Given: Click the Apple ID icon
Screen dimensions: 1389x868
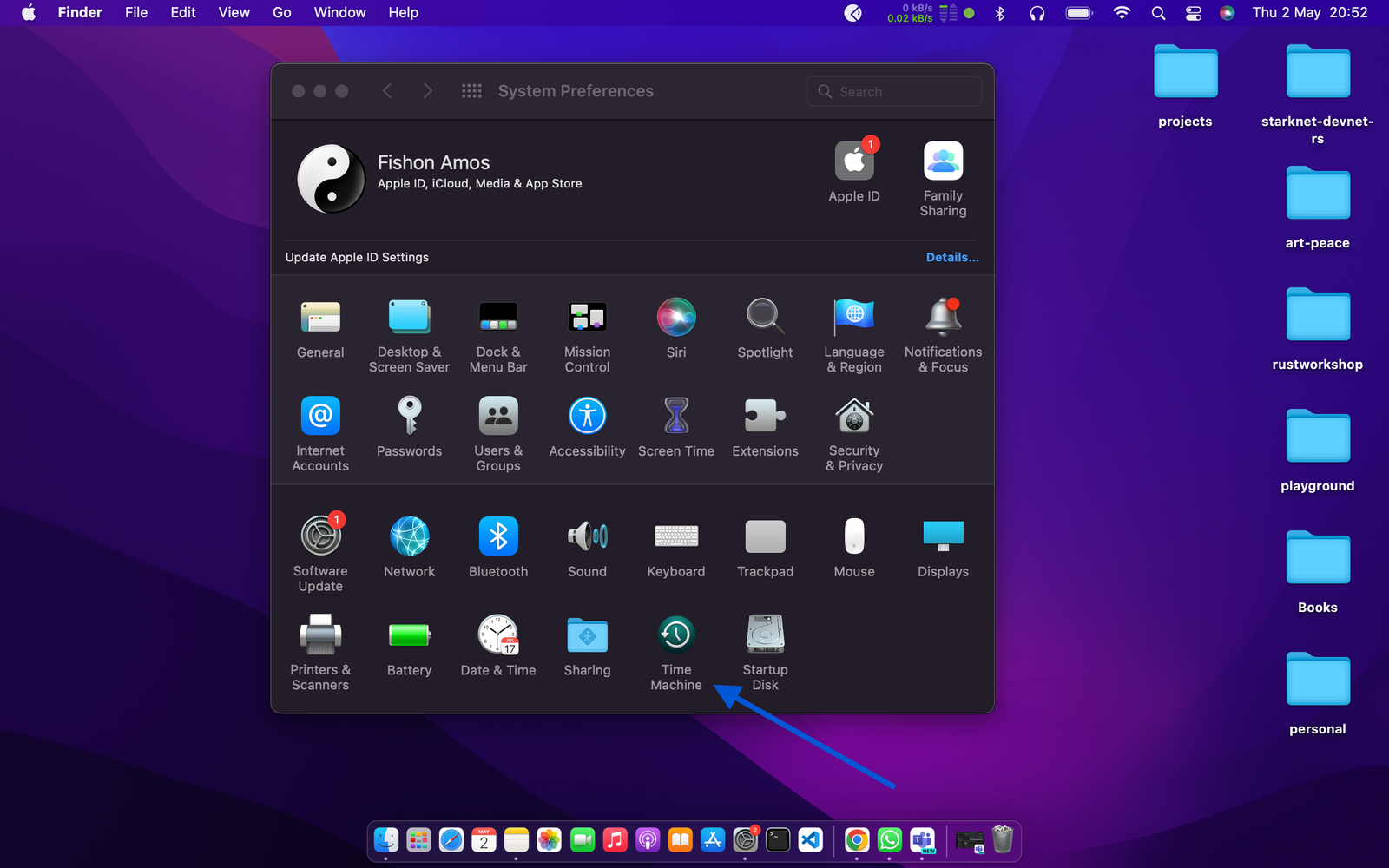Looking at the screenshot, I should click(x=854, y=162).
